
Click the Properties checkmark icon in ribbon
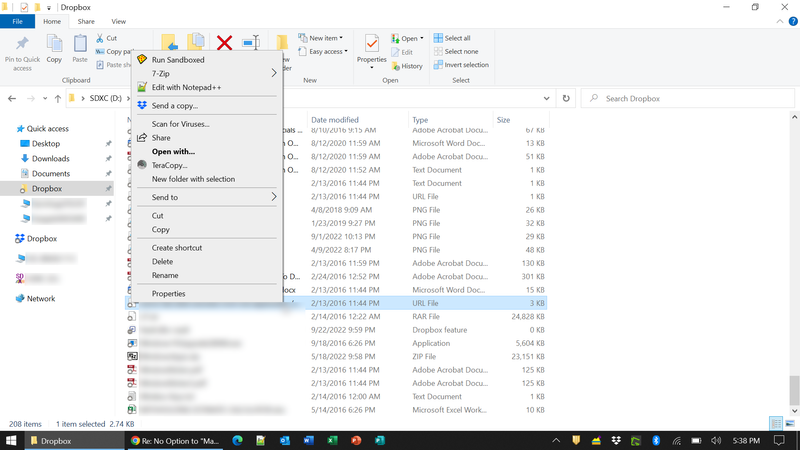tap(371, 46)
